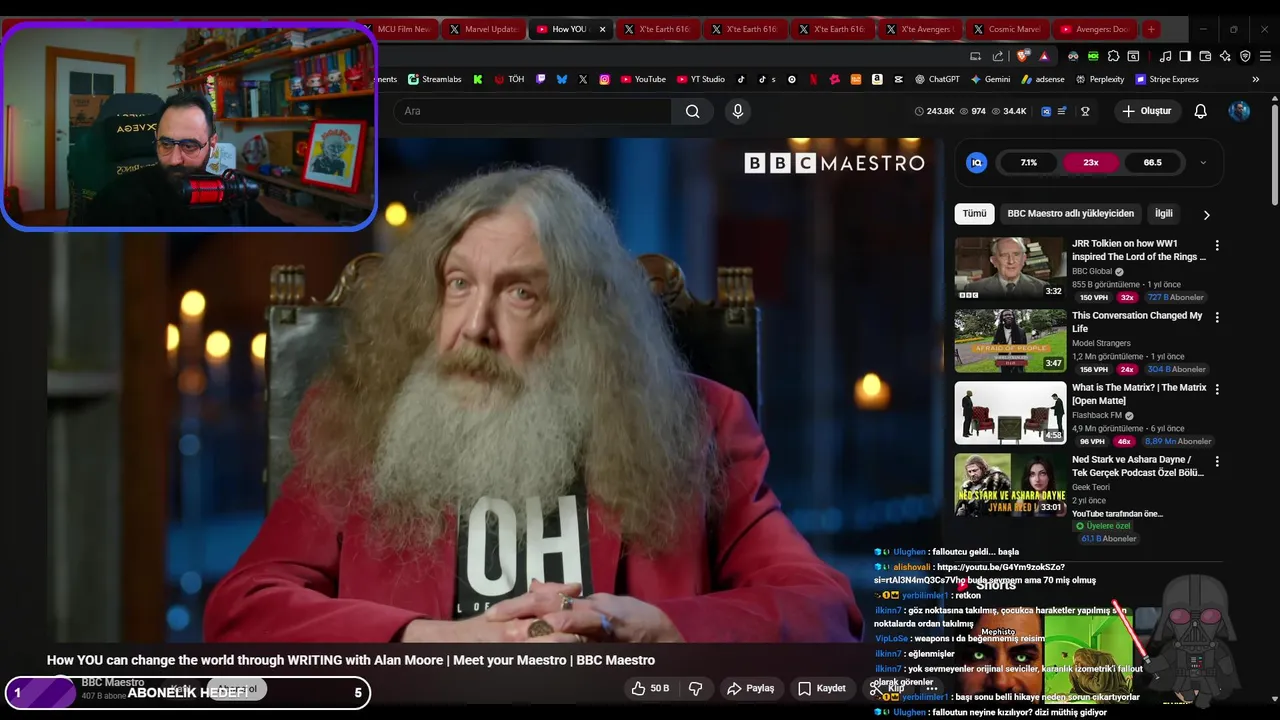This screenshot has height=720, width=1280.
Task: Switch to the Avengers: Doomsday YouTube tab
Action: (x=1094, y=29)
